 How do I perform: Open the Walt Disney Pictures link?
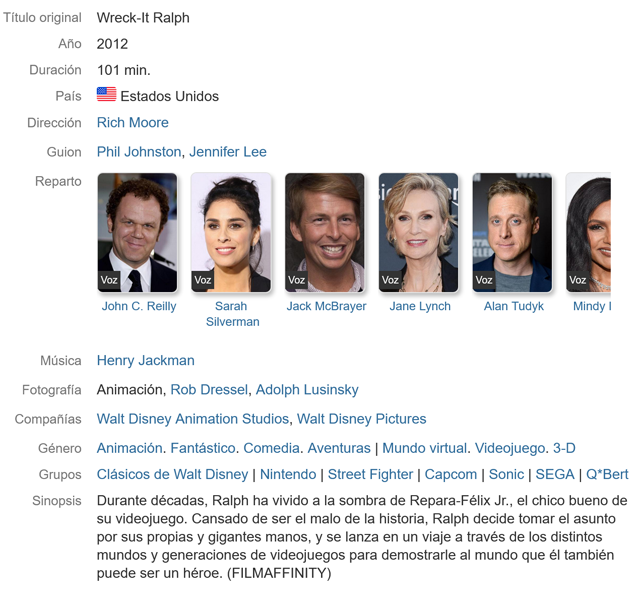362,419
